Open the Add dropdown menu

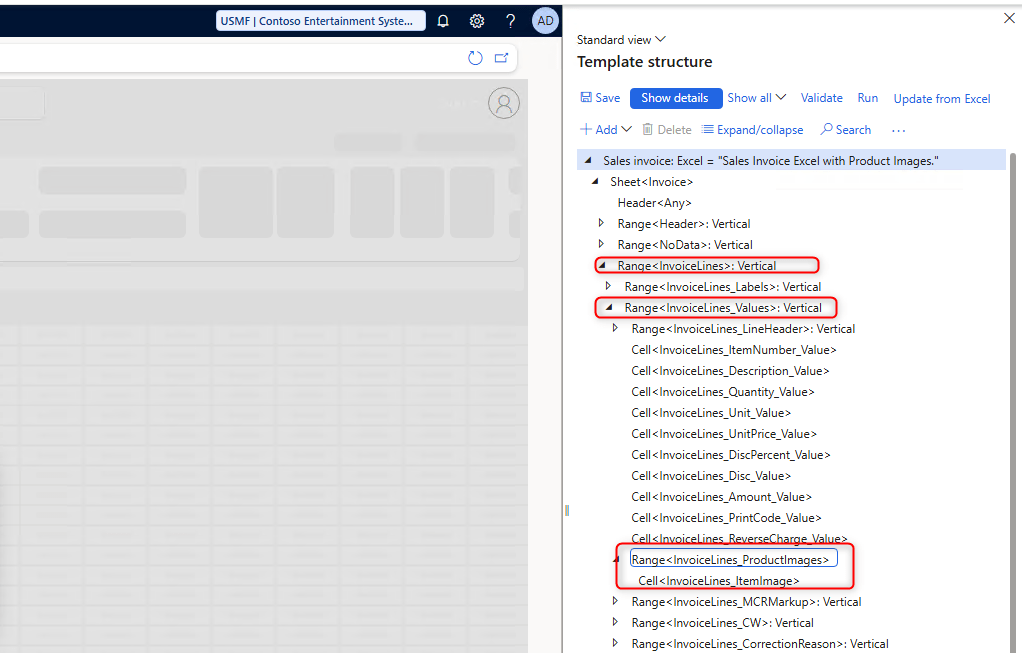tap(606, 130)
